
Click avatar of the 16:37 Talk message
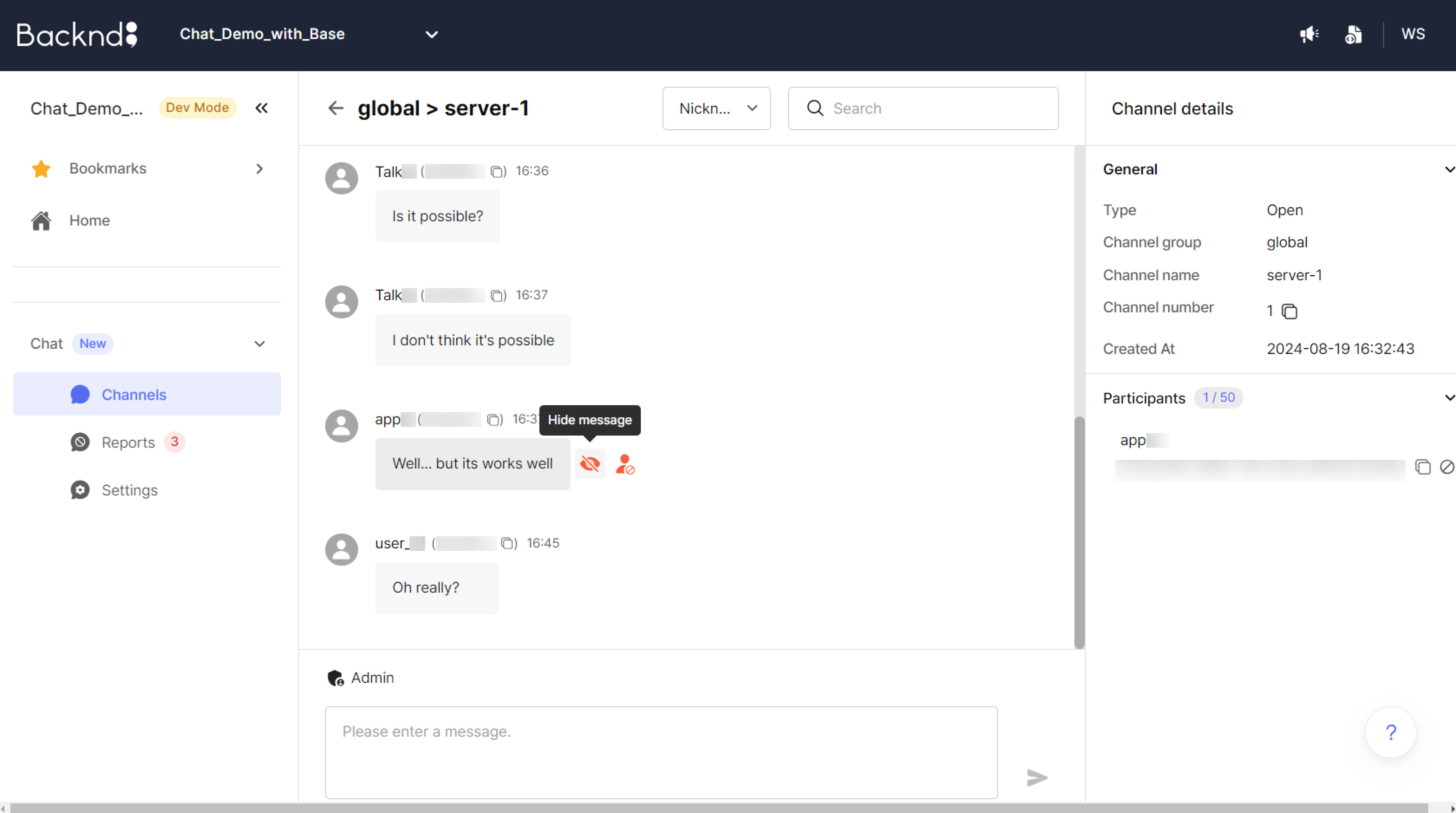[x=341, y=302]
